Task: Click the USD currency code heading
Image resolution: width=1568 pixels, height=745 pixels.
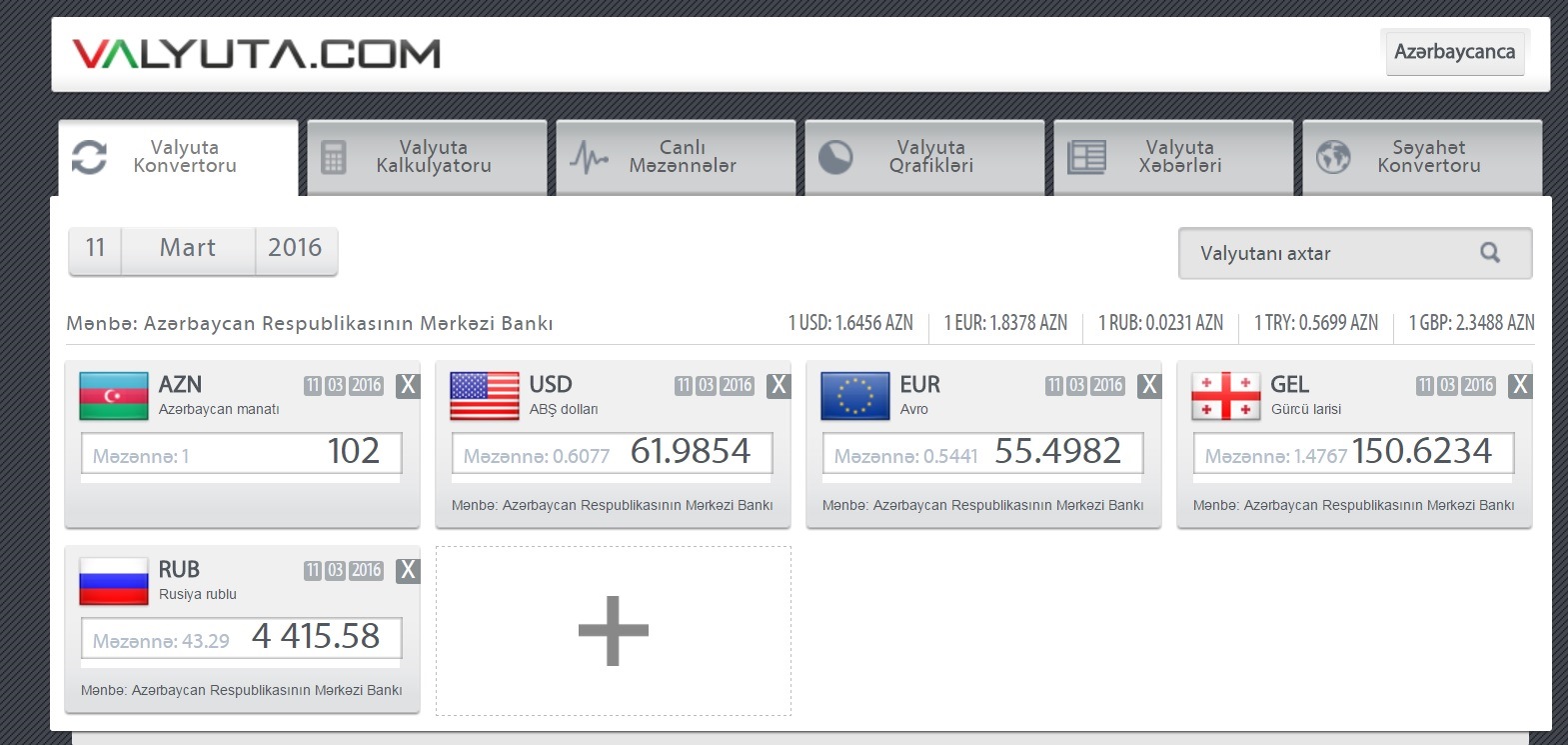Action: (x=551, y=385)
